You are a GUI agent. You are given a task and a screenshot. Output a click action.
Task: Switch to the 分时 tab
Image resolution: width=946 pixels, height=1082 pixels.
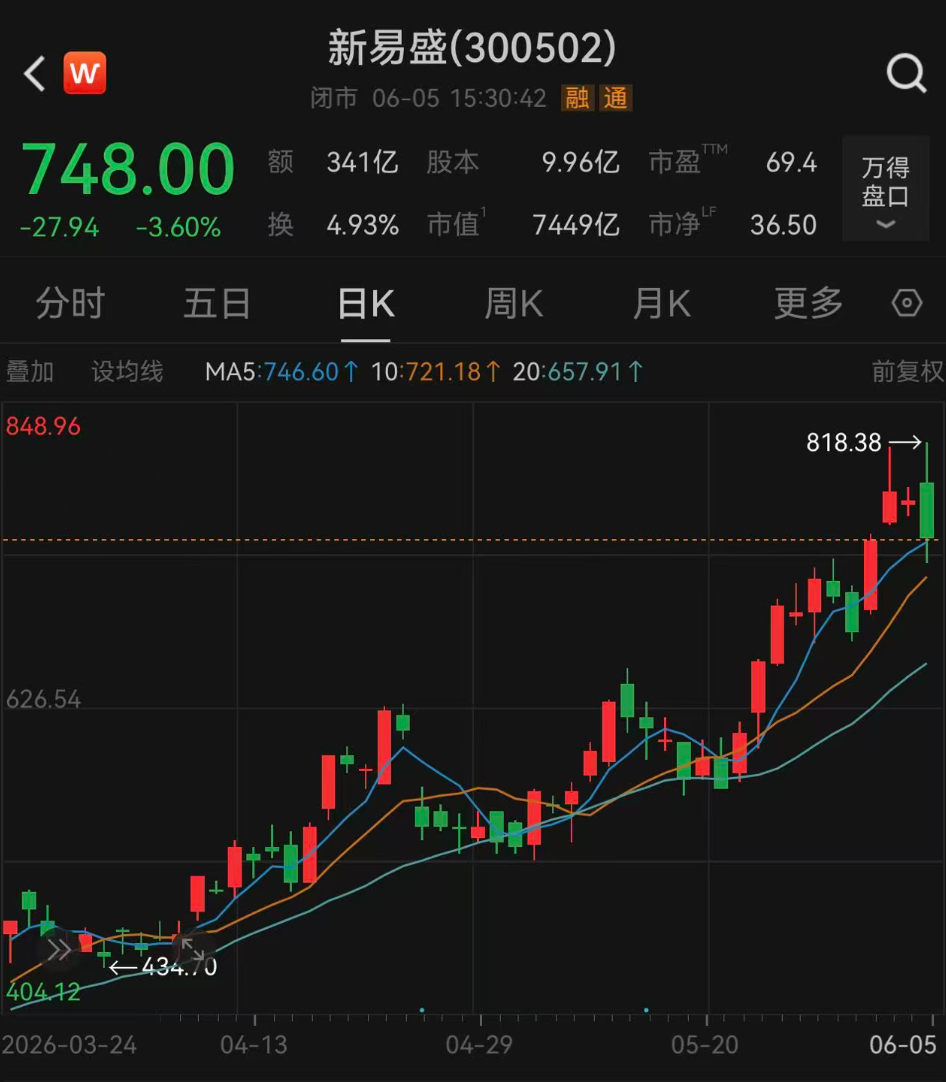70,303
